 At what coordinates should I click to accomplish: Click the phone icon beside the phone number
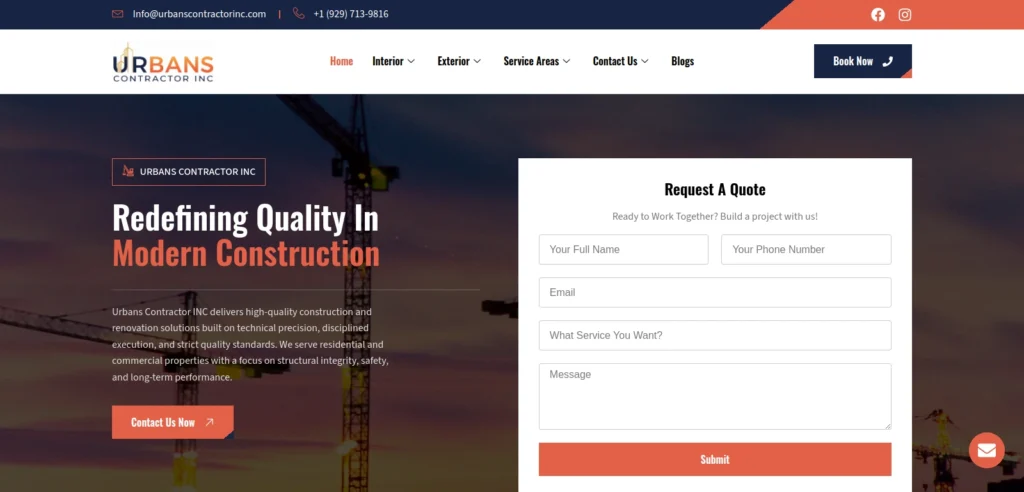[298, 13]
